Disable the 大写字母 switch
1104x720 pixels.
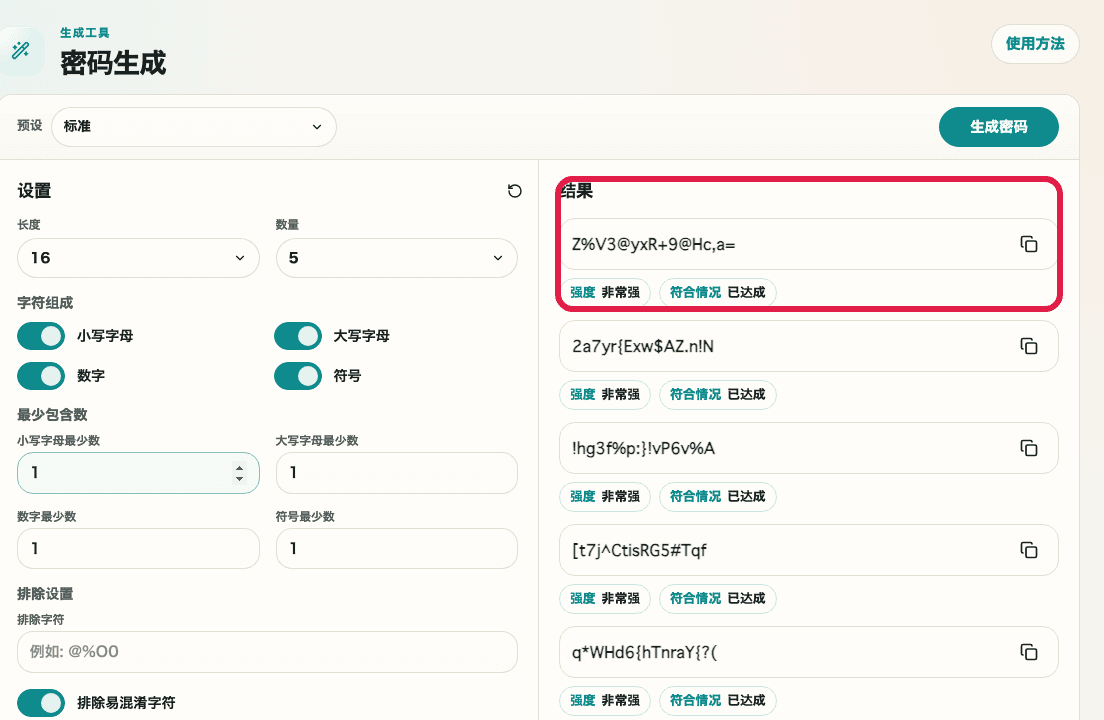coord(298,336)
